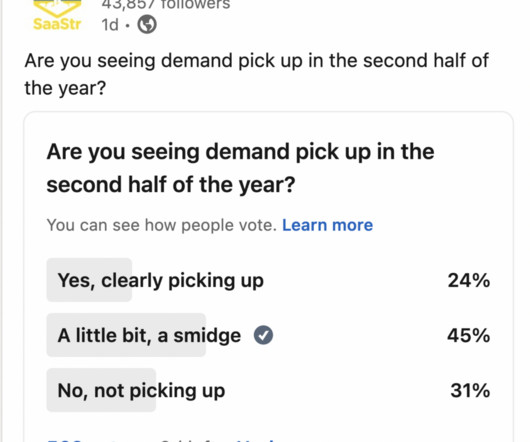Click the globe public-visibility icon

(147, 24)
